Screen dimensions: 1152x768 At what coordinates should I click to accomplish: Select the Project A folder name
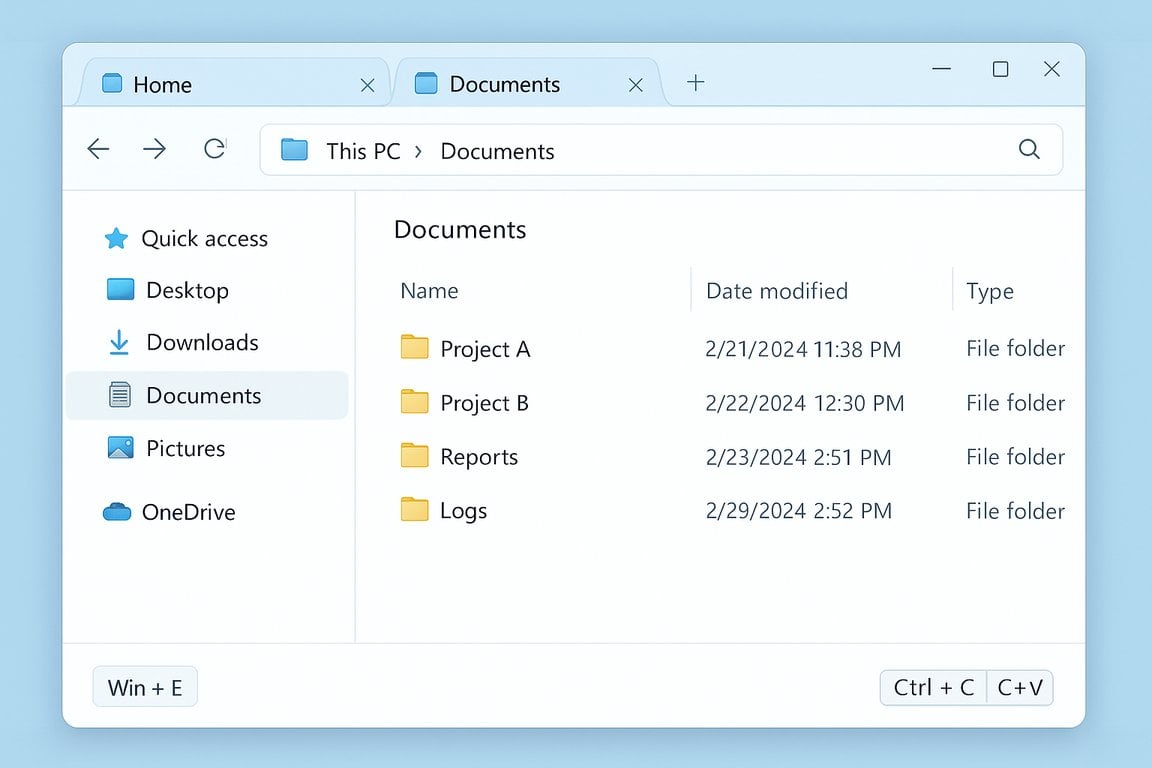485,348
